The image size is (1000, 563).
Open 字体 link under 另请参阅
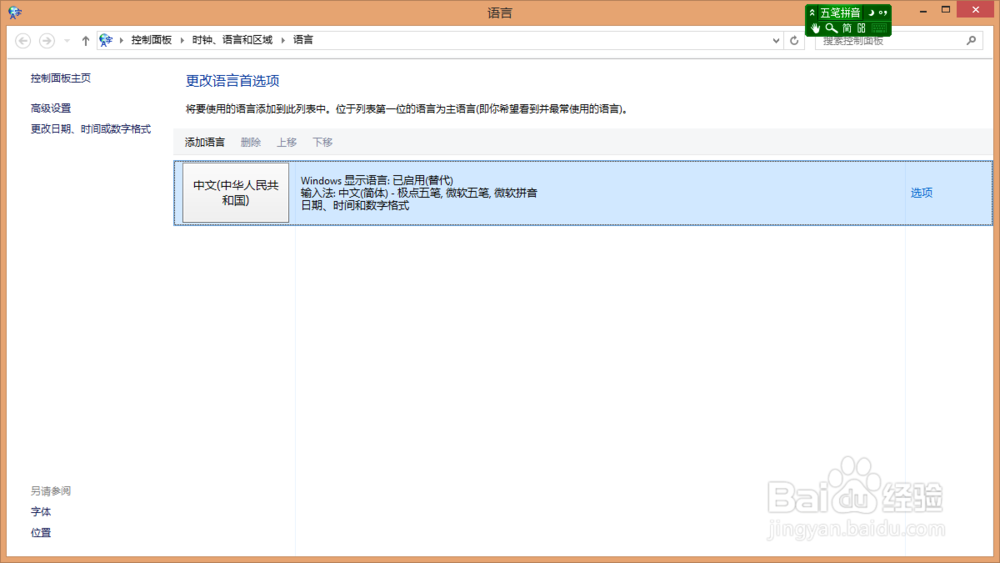click(x=41, y=511)
